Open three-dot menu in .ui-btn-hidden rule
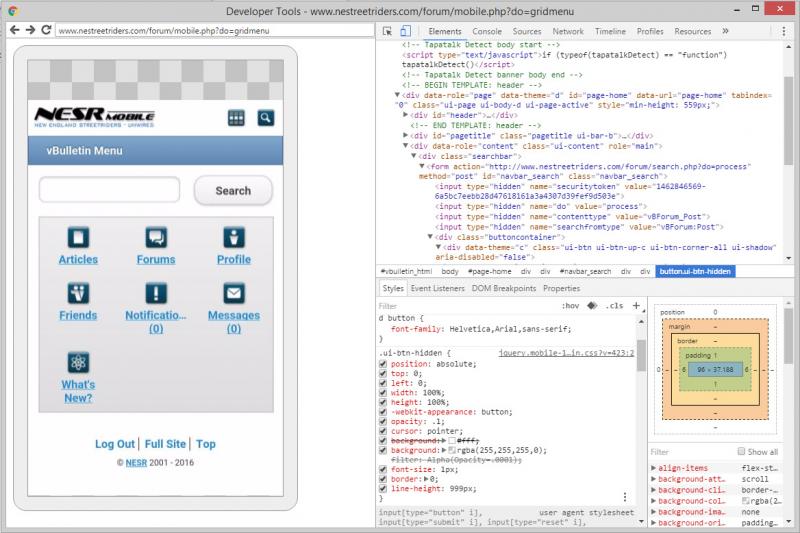The height and width of the screenshot is (533, 800). pyautogui.click(x=624, y=496)
